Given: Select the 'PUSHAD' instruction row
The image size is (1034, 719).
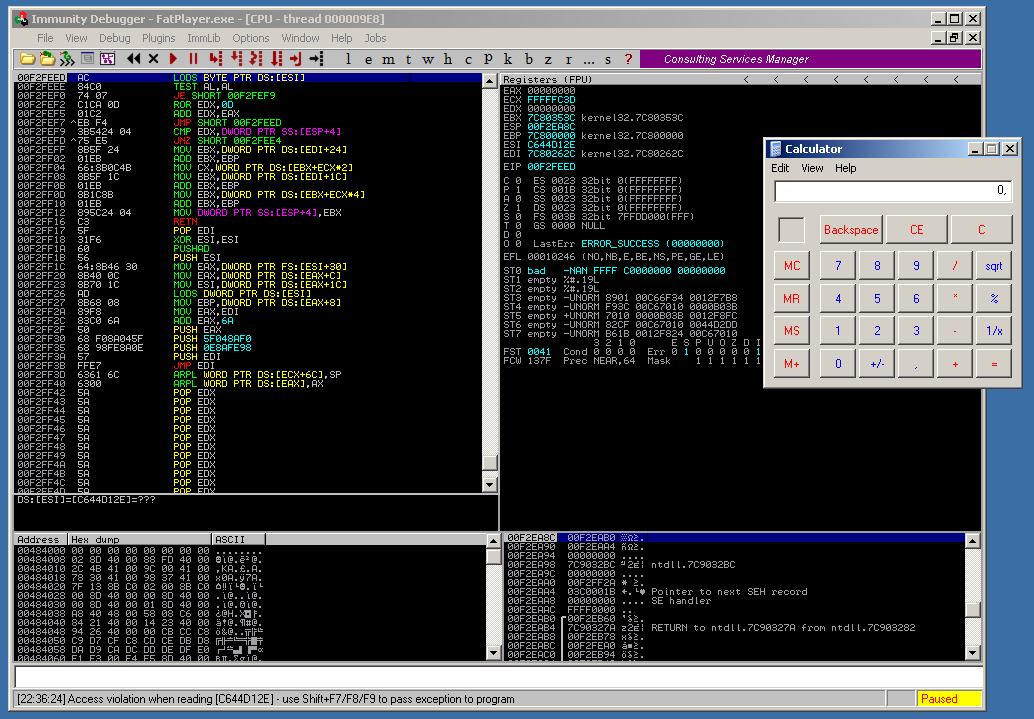Looking at the screenshot, I should pos(248,249).
